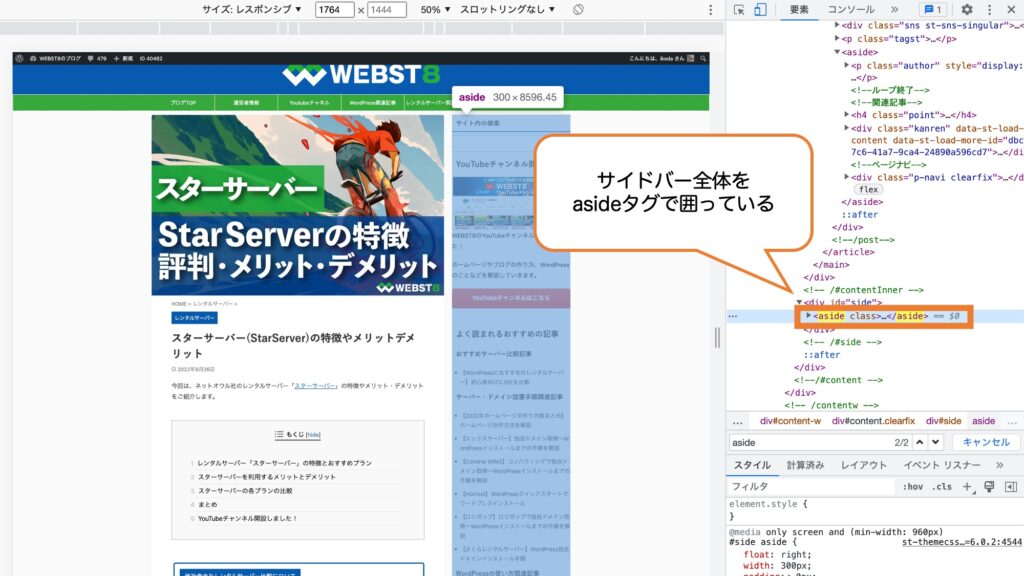Open device toolbar more options menu

(x=711, y=10)
